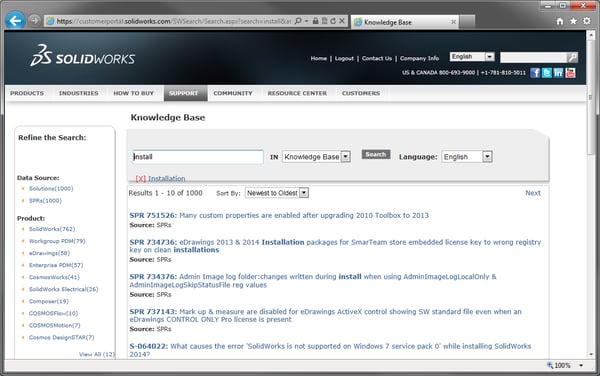Click the browser forward arrow button
600x376 pixels.
(34, 20)
